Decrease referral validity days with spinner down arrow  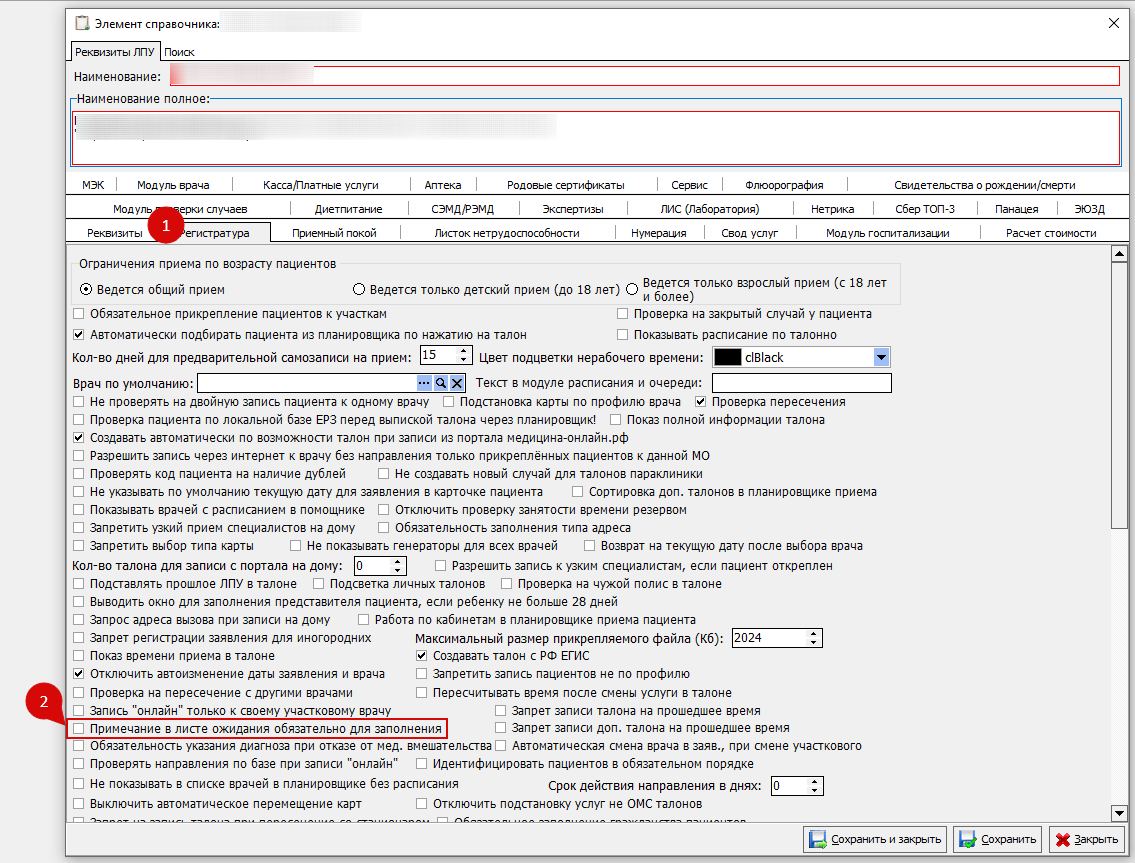tap(816, 790)
